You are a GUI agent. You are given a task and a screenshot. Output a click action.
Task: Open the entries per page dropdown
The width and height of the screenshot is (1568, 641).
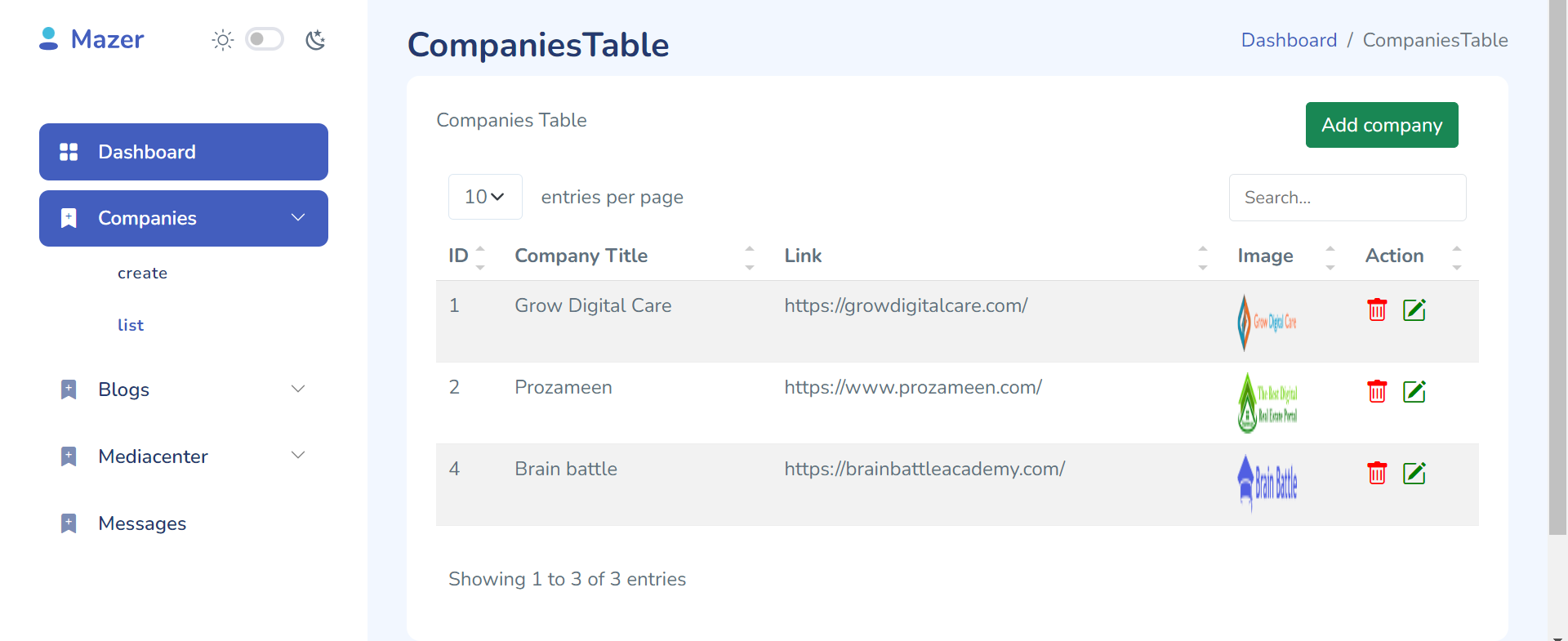click(484, 197)
